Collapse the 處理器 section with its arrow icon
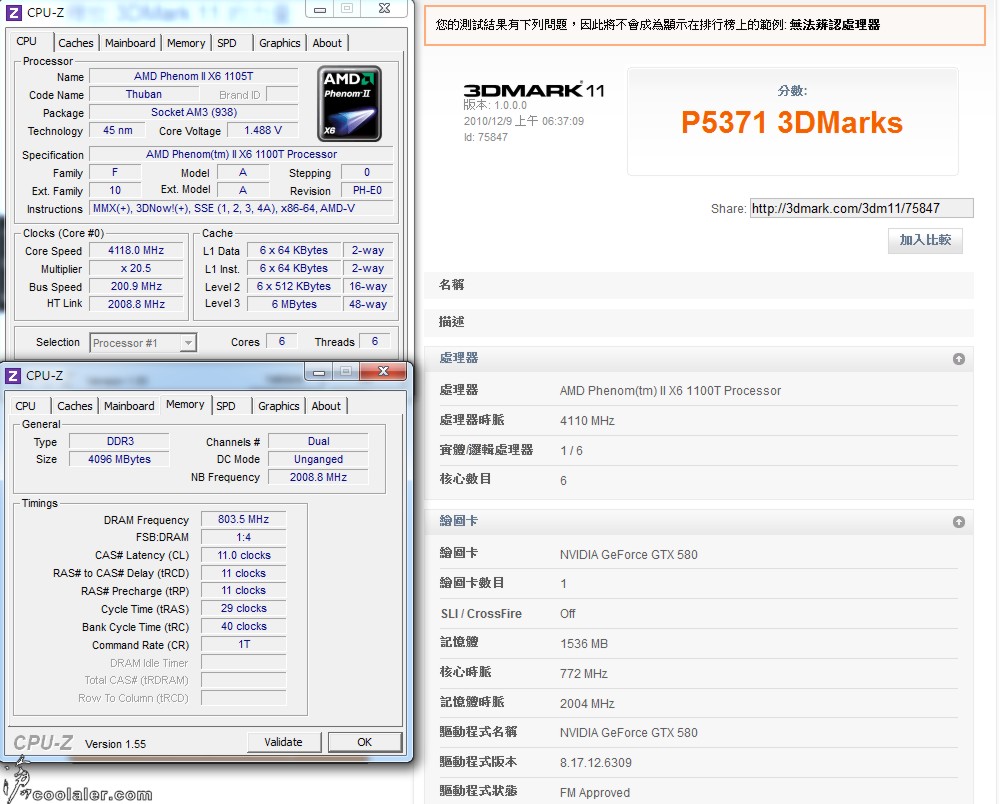Viewport: 1000px width, 804px height. pos(959,359)
